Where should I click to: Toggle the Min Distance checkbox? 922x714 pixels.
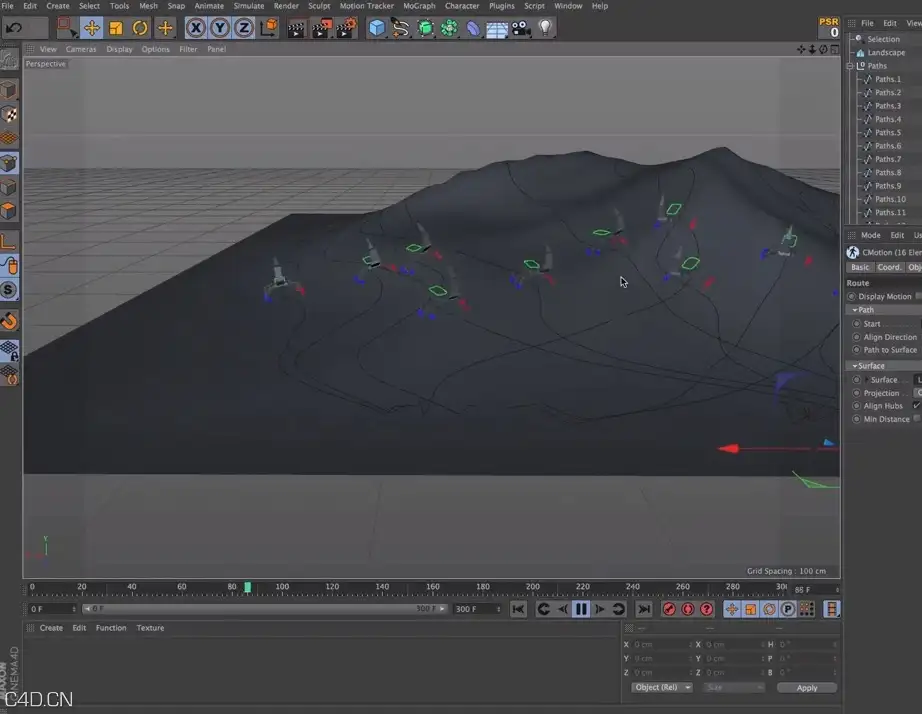click(917, 419)
